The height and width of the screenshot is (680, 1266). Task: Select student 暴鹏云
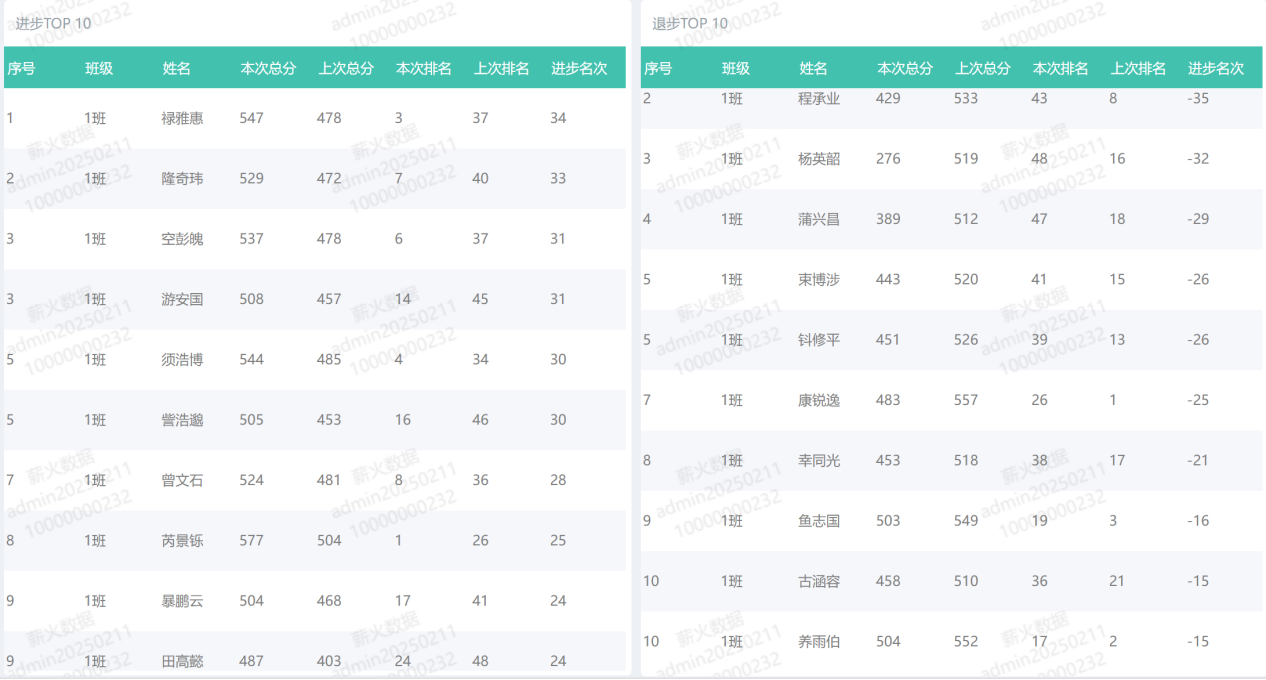coord(182,601)
